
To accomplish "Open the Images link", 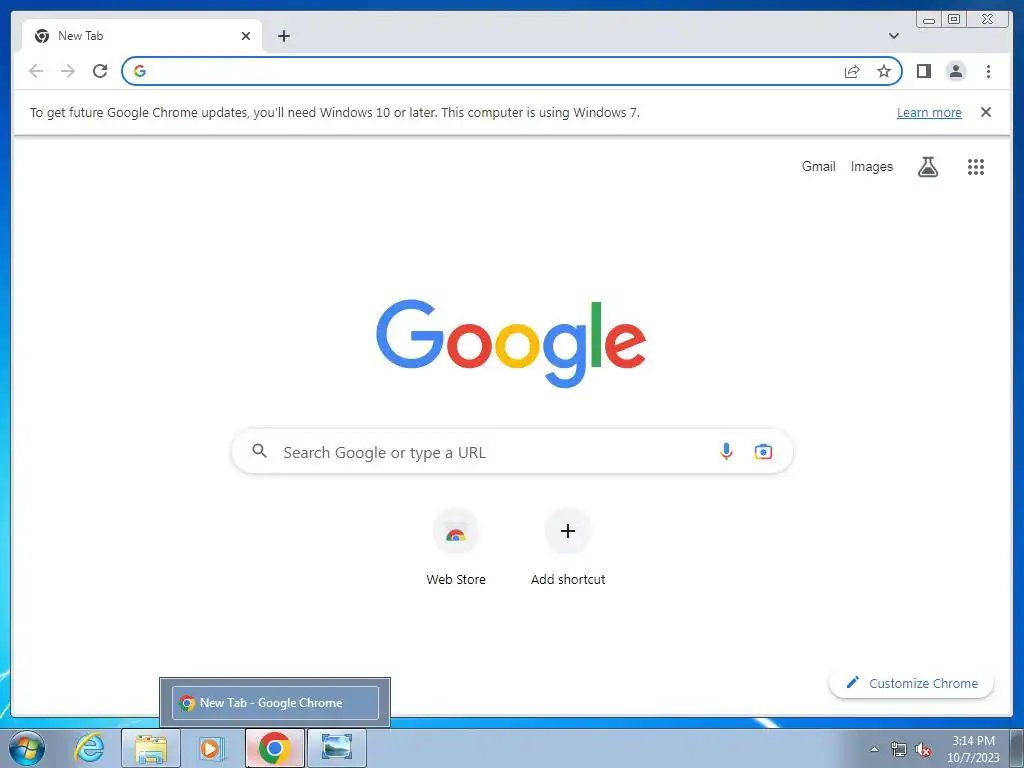I will 871,167.
